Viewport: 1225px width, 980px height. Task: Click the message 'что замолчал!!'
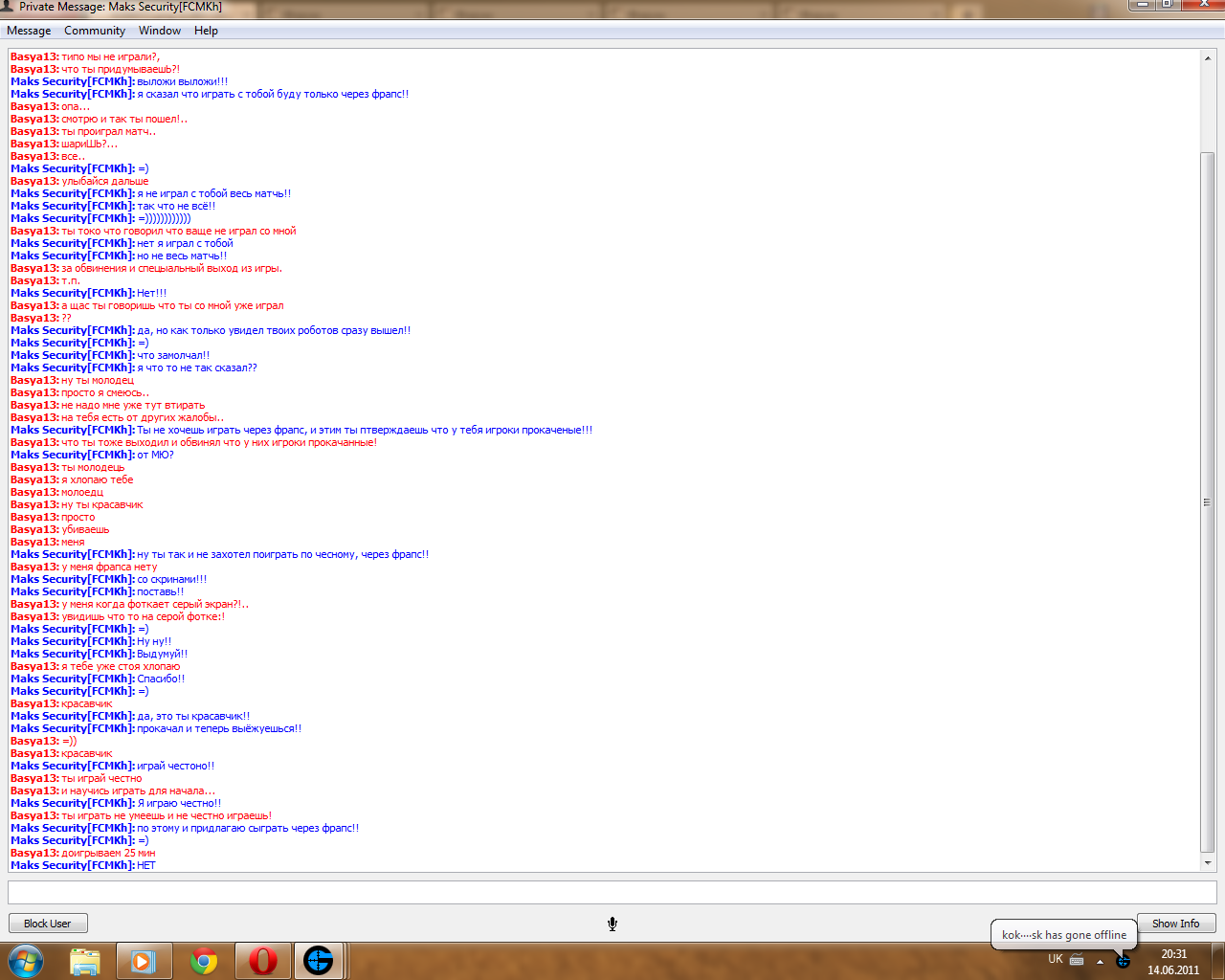(x=173, y=355)
